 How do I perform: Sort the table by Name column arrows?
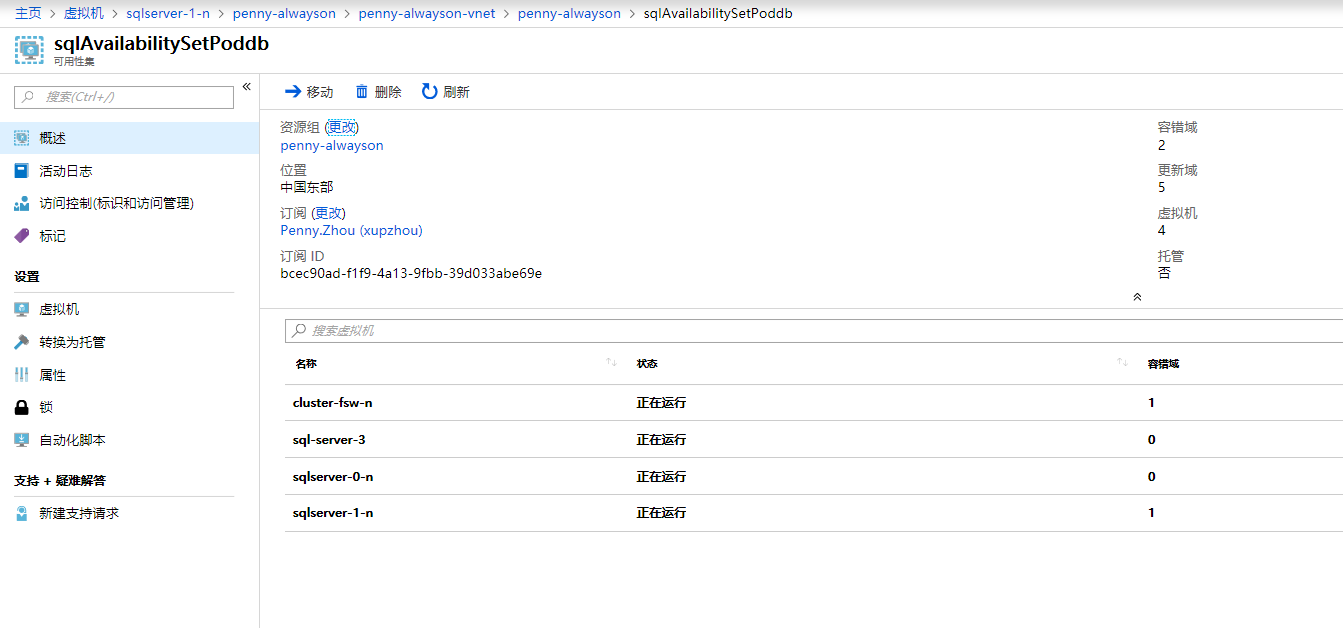(x=611, y=363)
